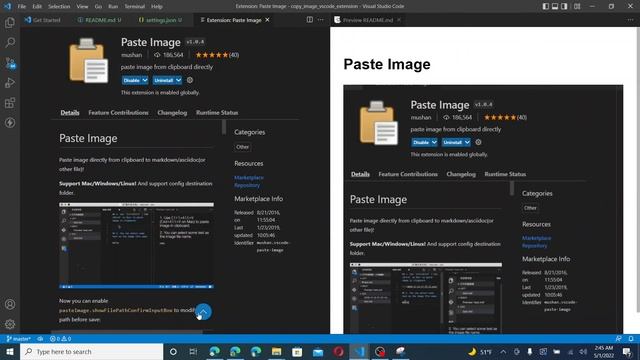Click the blue scroll-to-top round button

tap(203, 312)
